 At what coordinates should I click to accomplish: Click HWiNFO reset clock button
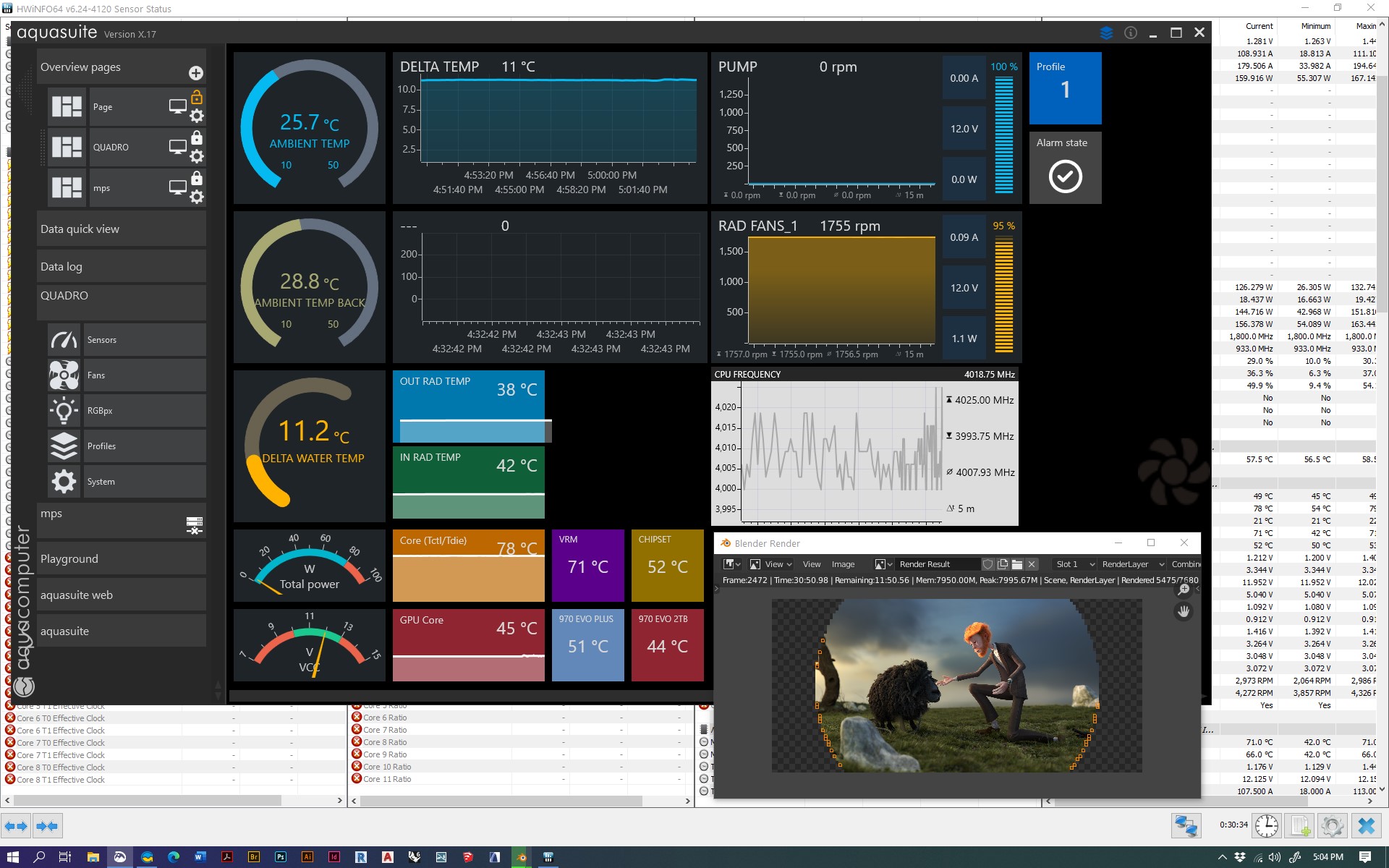click(1266, 825)
